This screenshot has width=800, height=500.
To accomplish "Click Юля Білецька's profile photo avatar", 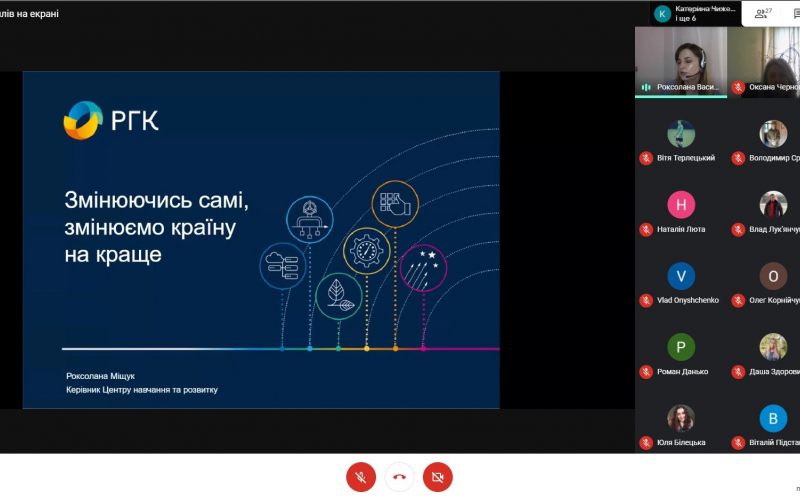I will (681, 418).
